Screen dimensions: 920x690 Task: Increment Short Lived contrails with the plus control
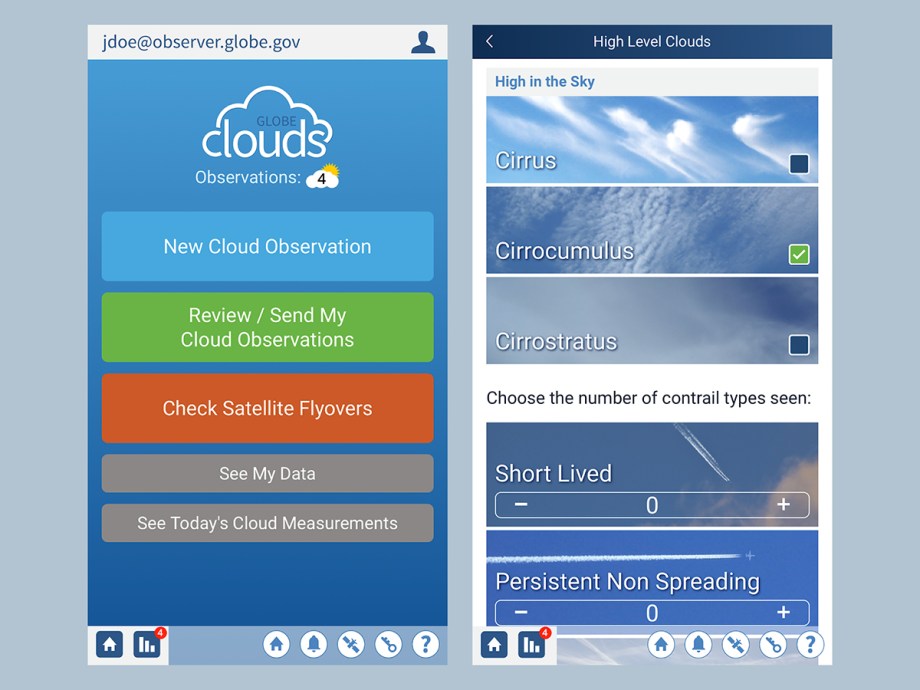[786, 505]
